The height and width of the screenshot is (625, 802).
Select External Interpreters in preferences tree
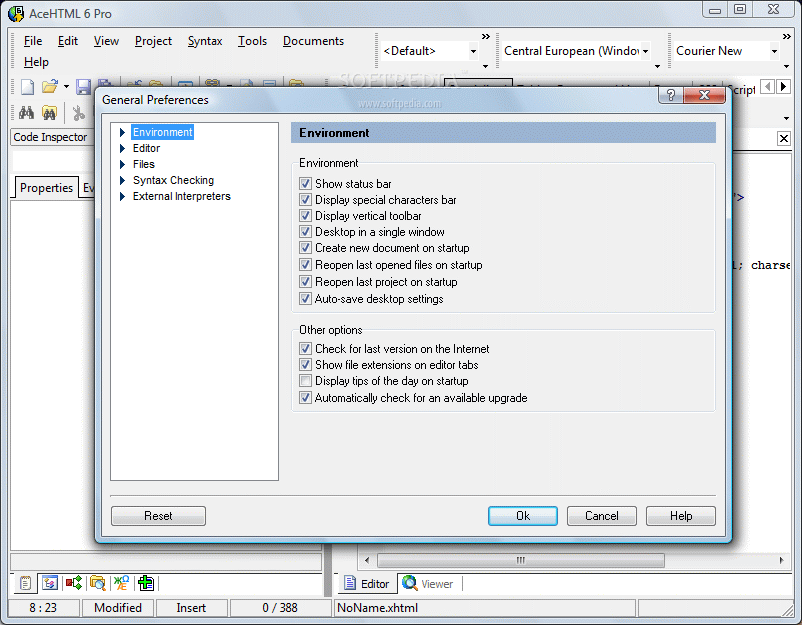[x=182, y=196]
